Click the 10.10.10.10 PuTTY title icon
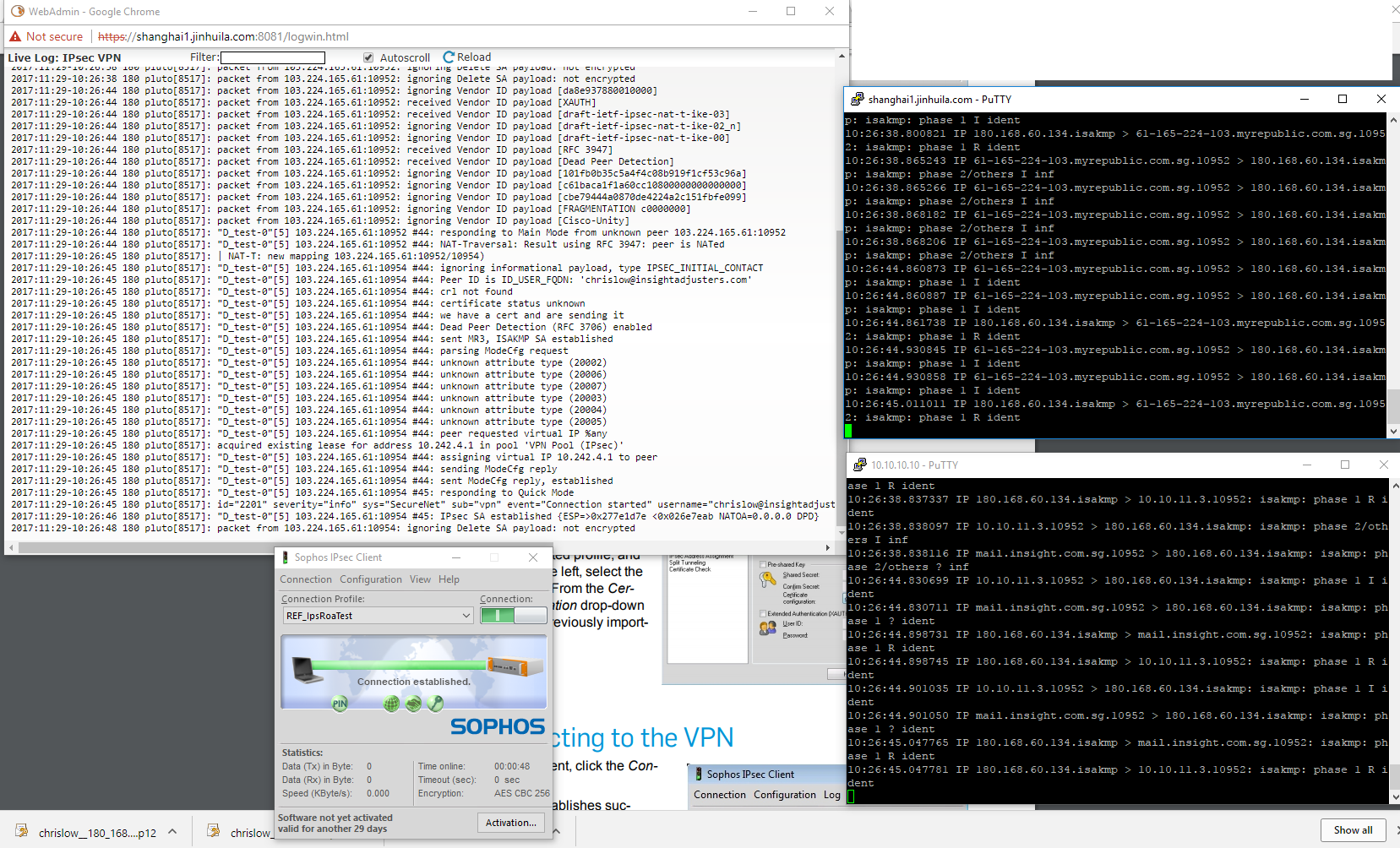The width and height of the screenshot is (1400, 848). point(860,465)
